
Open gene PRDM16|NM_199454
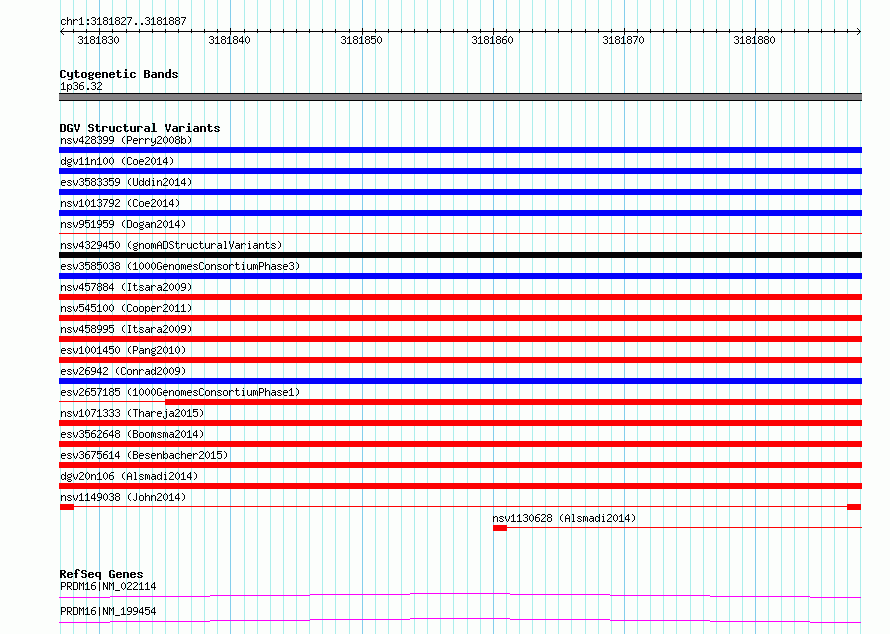point(108,611)
